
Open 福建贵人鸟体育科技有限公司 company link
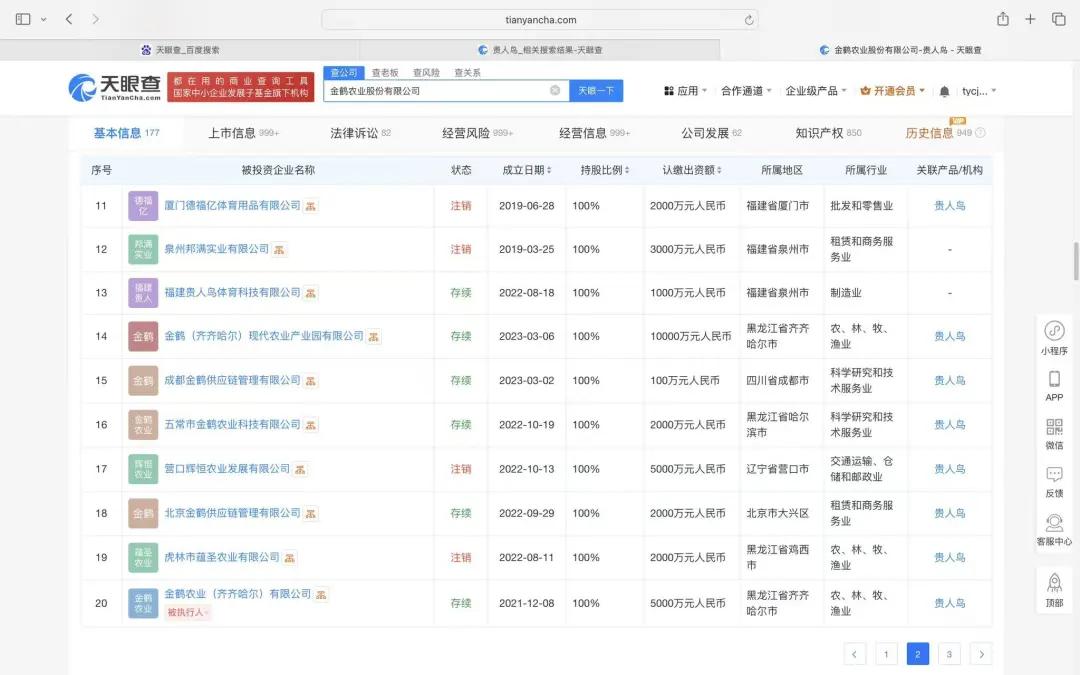(x=232, y=293)
